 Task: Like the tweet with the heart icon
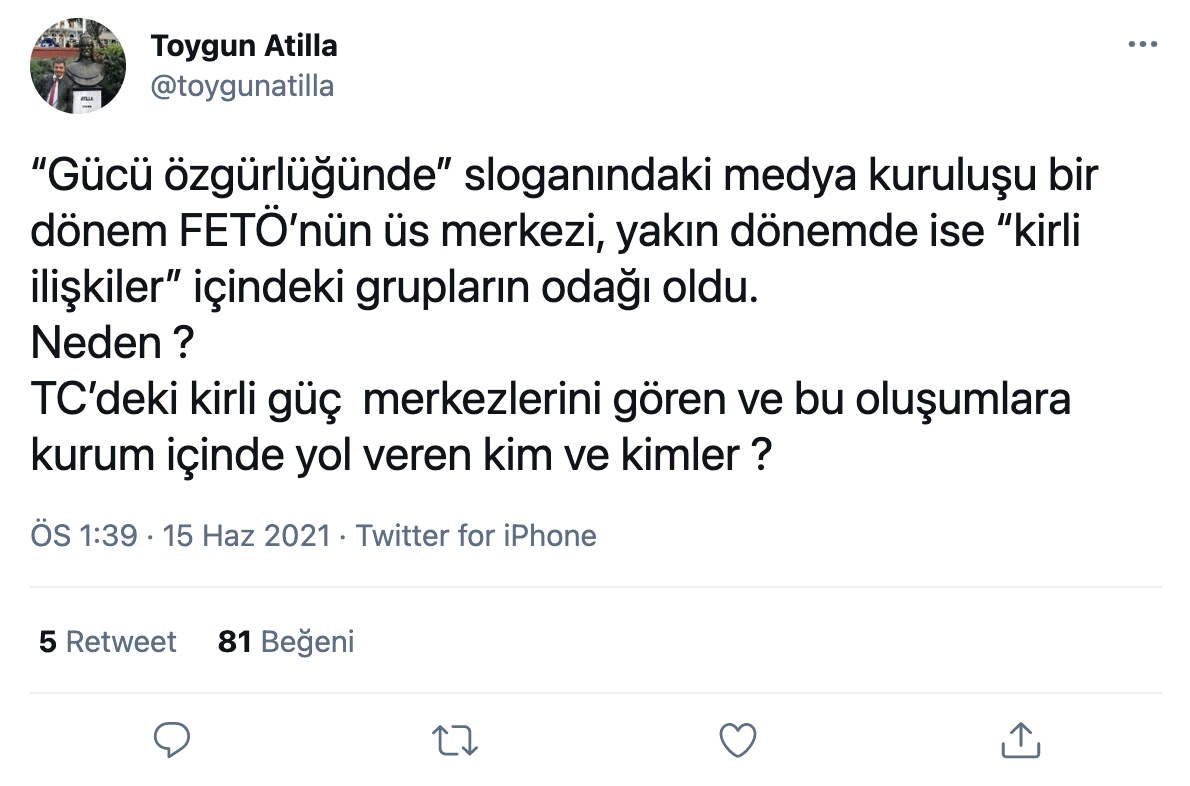(737, 740)
